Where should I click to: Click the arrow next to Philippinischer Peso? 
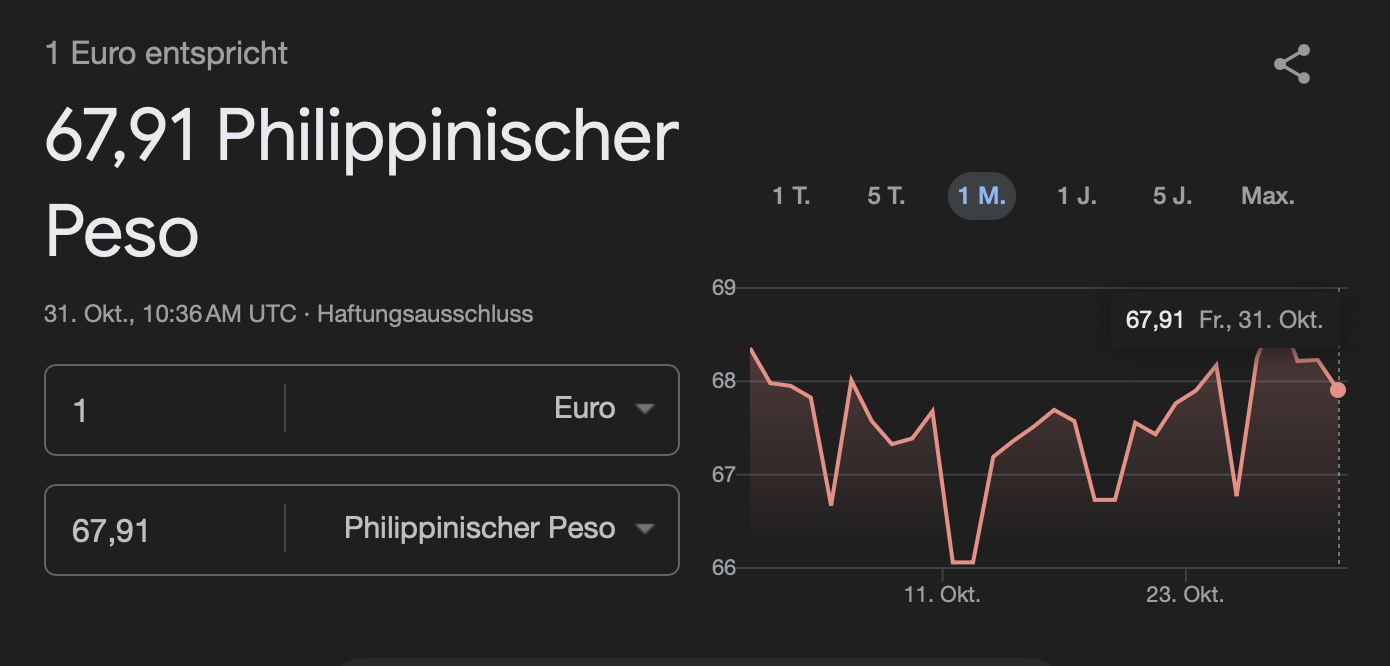[645, 529]
